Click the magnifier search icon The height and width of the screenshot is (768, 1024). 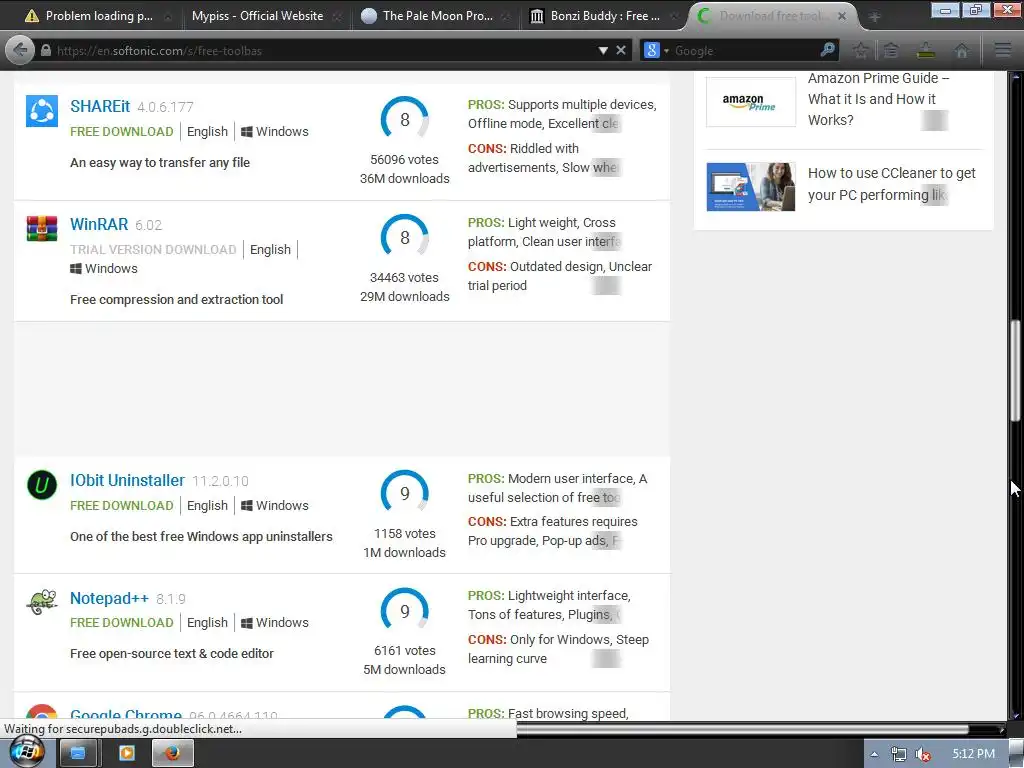(x=827, y=50)
